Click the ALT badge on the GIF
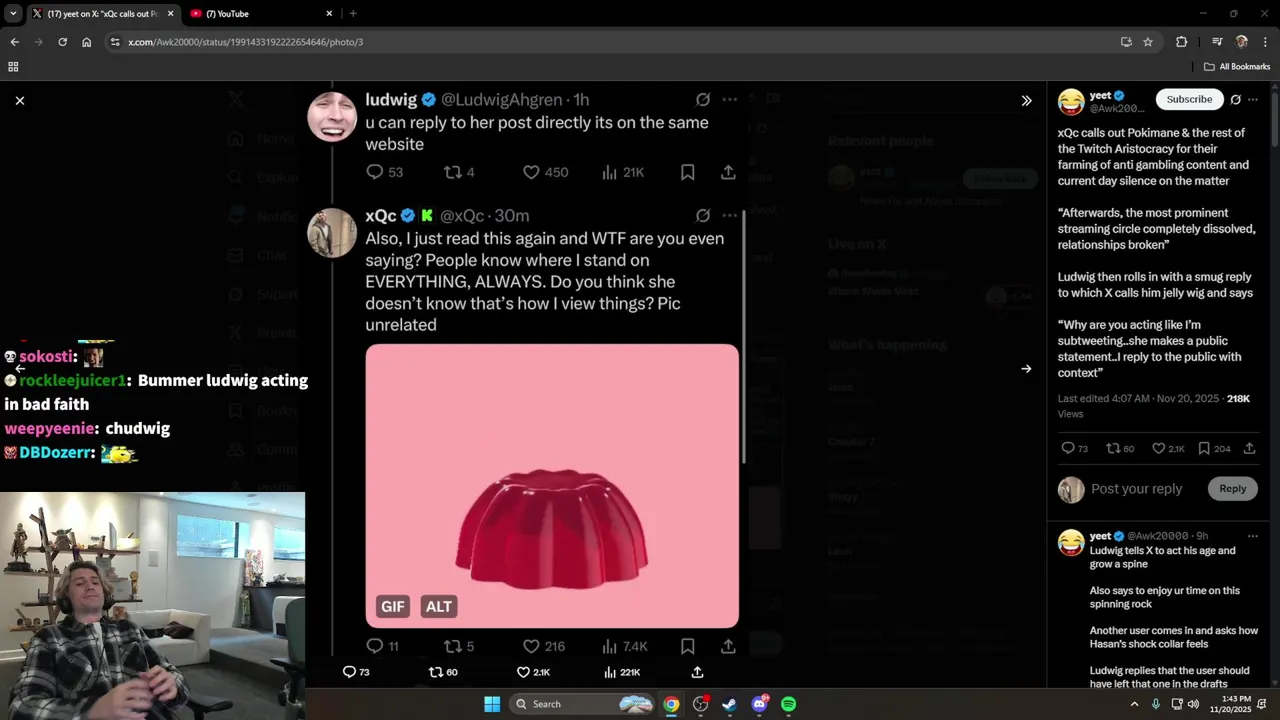This screenshot has height=720, width=1280. [x=439, y=606]
